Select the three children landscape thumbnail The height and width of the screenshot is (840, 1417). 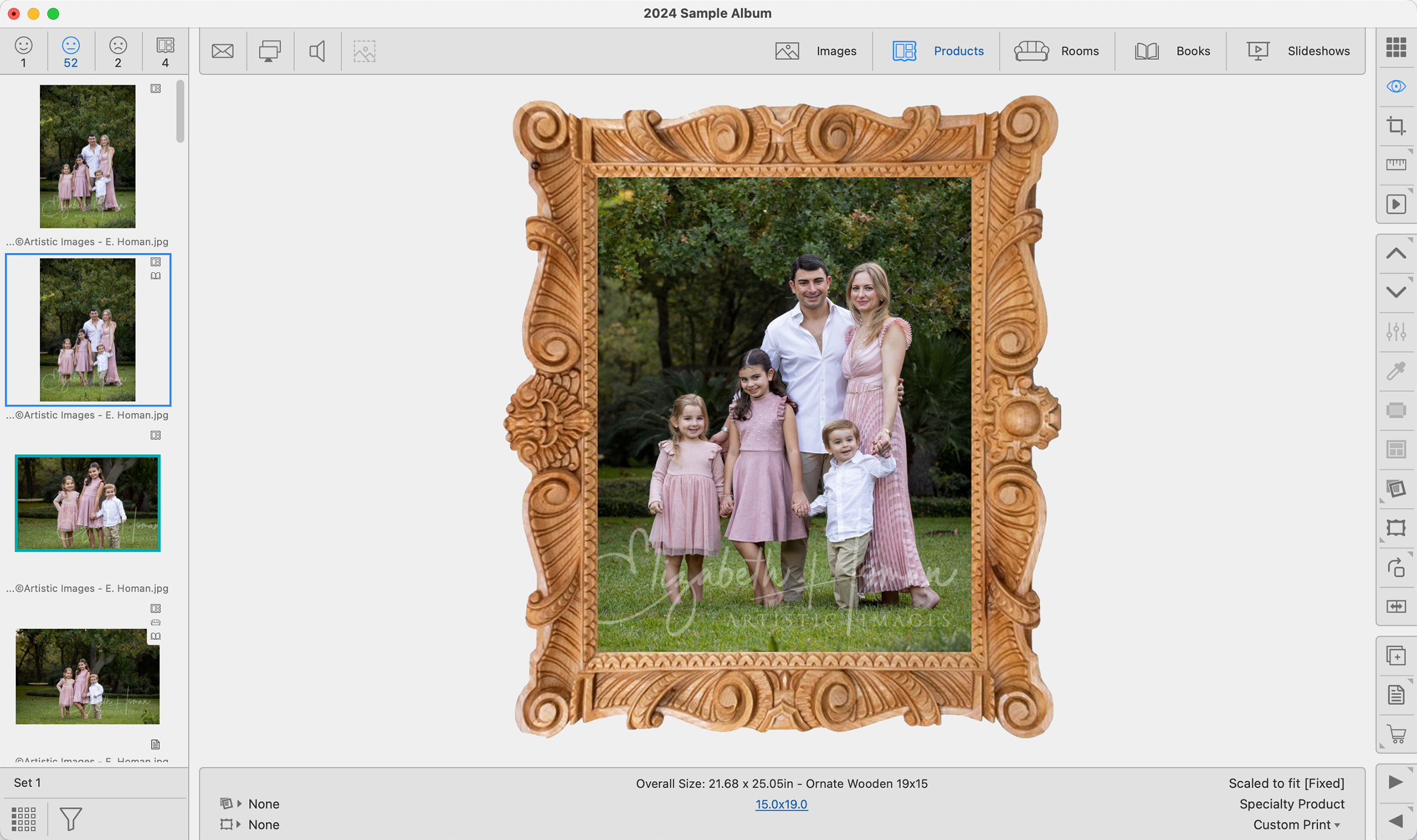pyautogui.click(x=88, y=503)
